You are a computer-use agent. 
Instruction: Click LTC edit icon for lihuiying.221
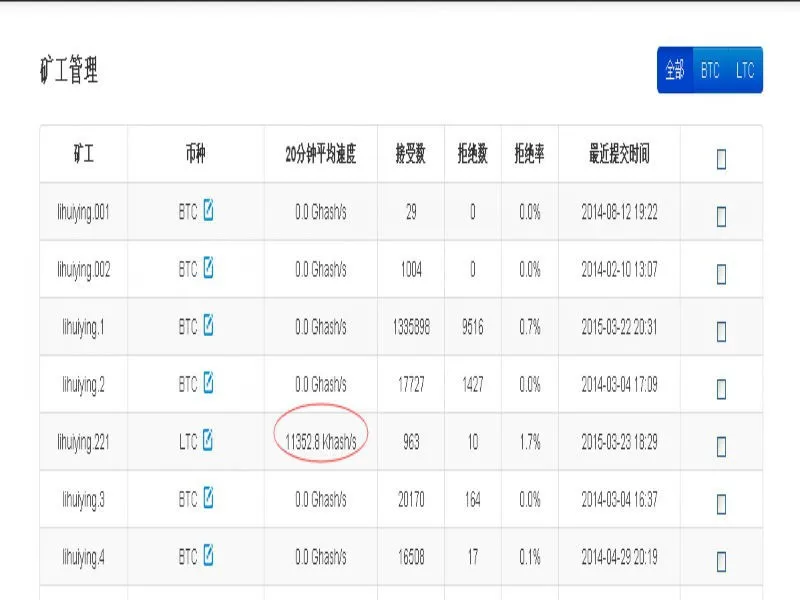pyautogui.click(x=208, y=440)
